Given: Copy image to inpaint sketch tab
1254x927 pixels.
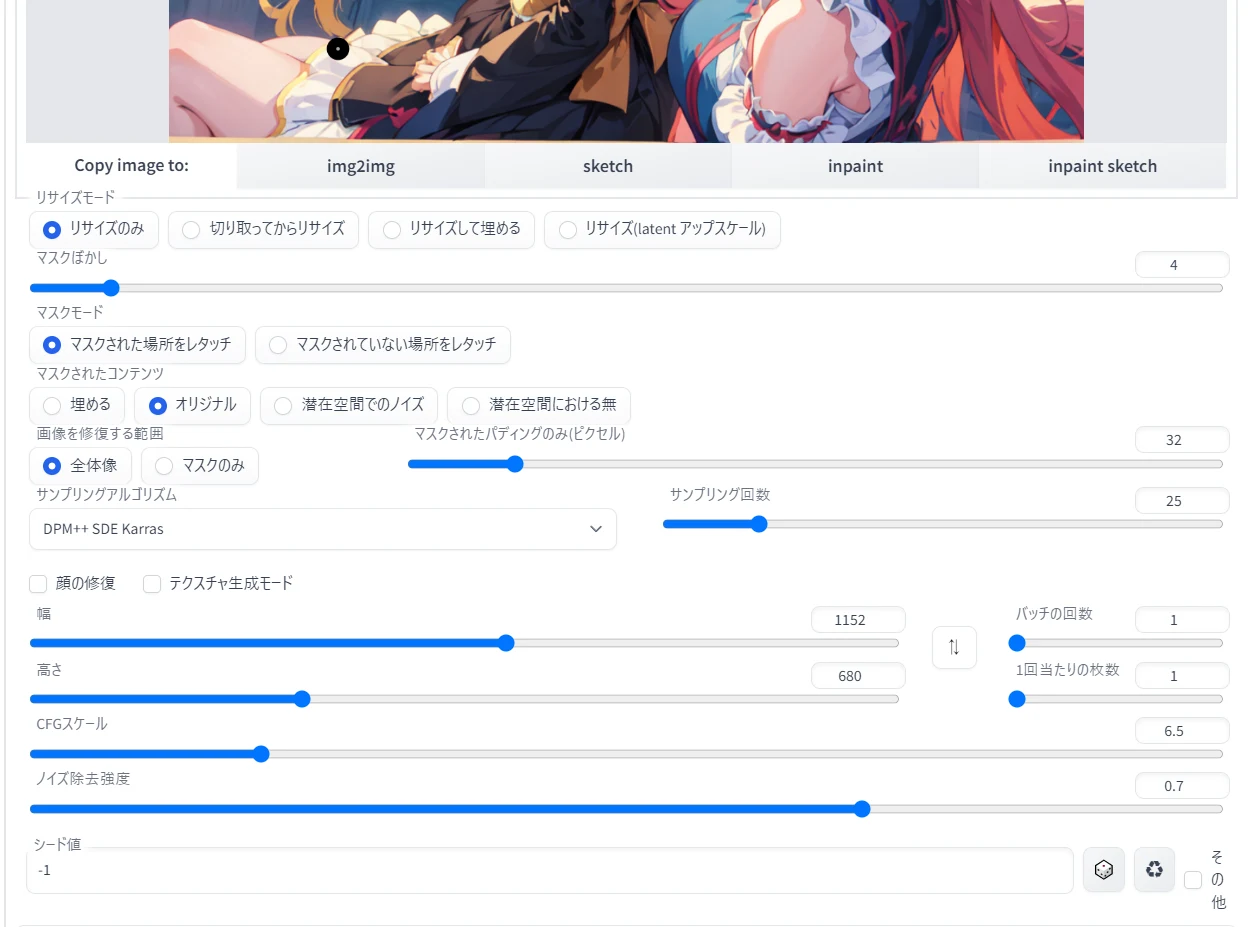Looking at the screenshot, I should 1102,166.
